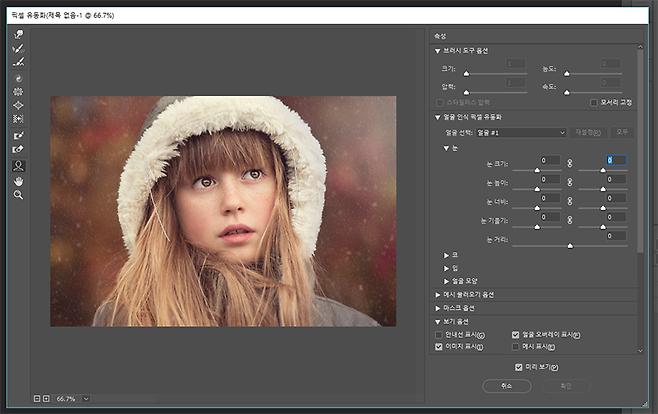658x414 pixels.
Task: Switch to the Hand tool
Action: point(18,180)
